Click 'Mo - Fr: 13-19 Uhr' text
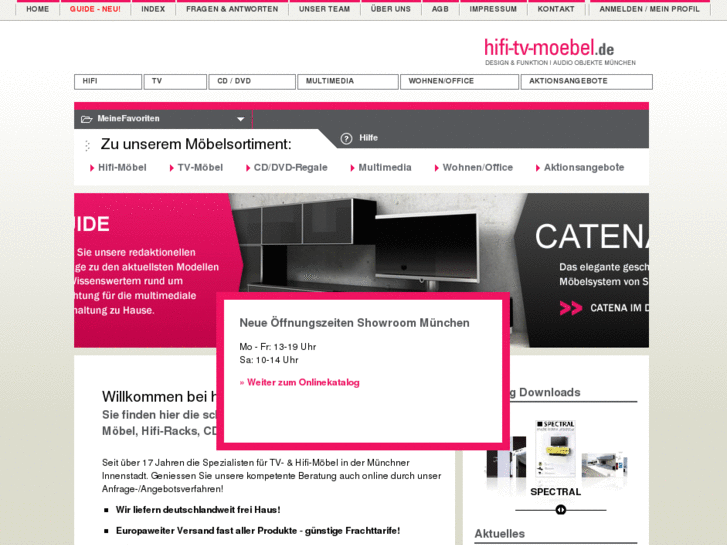727x545 pixels. pos(278,347)
